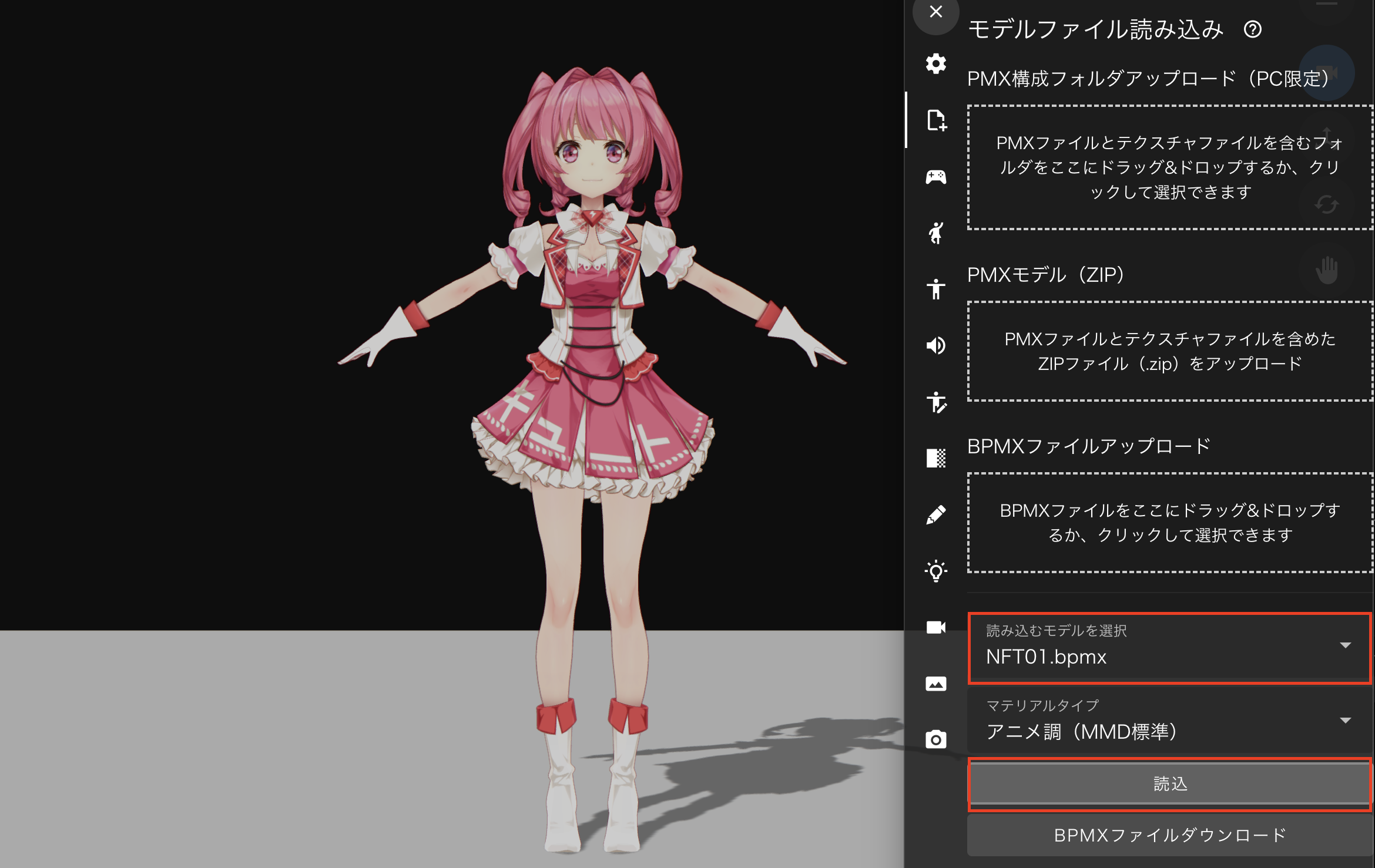Open the video camera panel
Viewport: 1375px width, 868px height.
click(935, 627)
